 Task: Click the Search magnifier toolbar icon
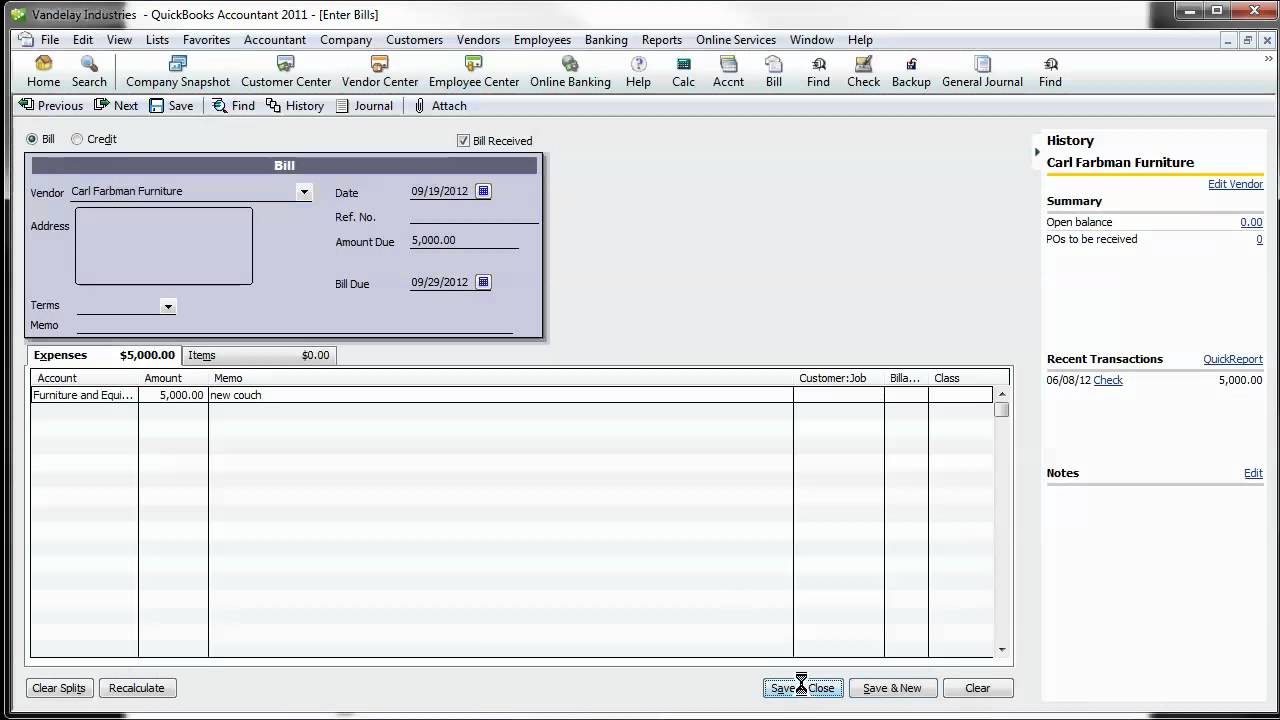[89, 72]
